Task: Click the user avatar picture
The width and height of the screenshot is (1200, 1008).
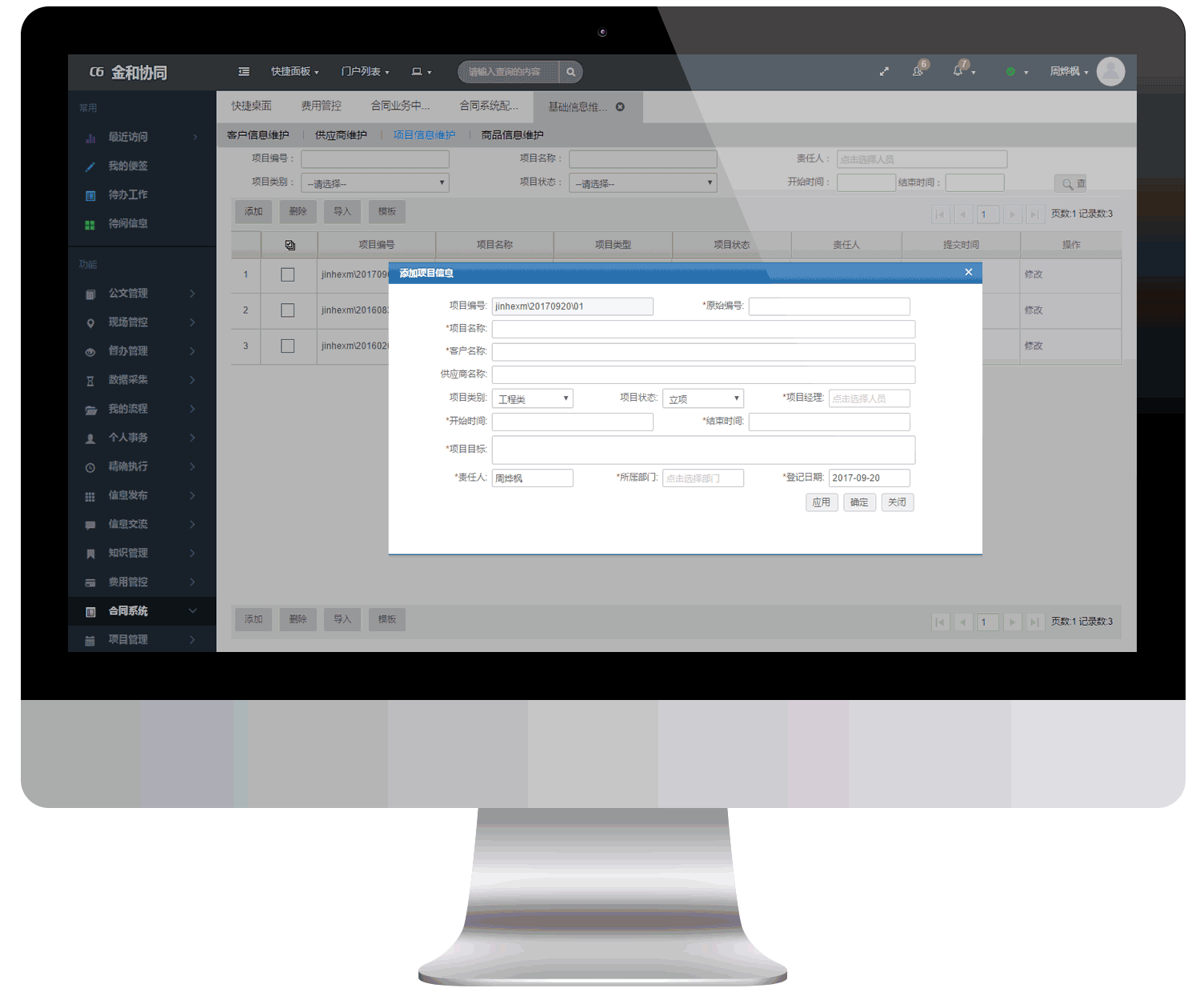Action: point(1110,71)
